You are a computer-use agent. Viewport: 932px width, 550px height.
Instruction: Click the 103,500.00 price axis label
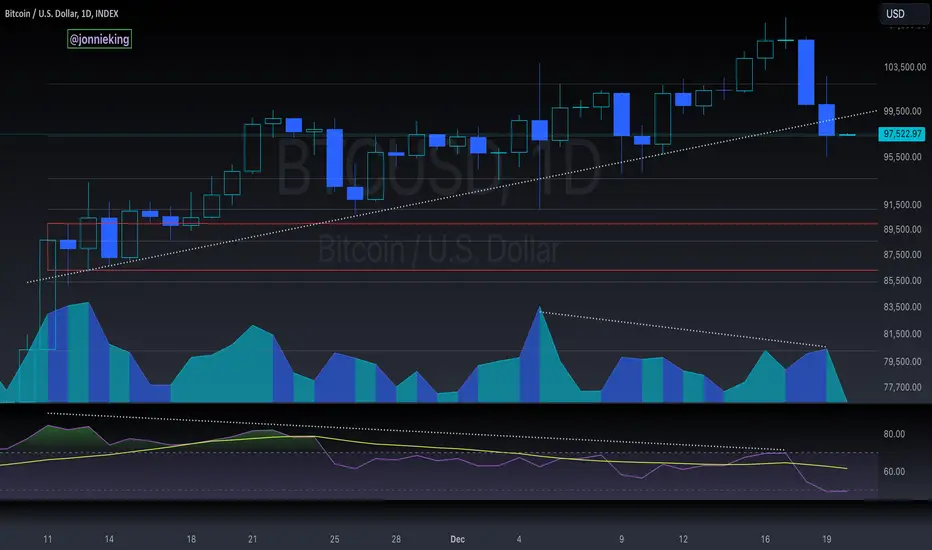(x=904, y=67)
